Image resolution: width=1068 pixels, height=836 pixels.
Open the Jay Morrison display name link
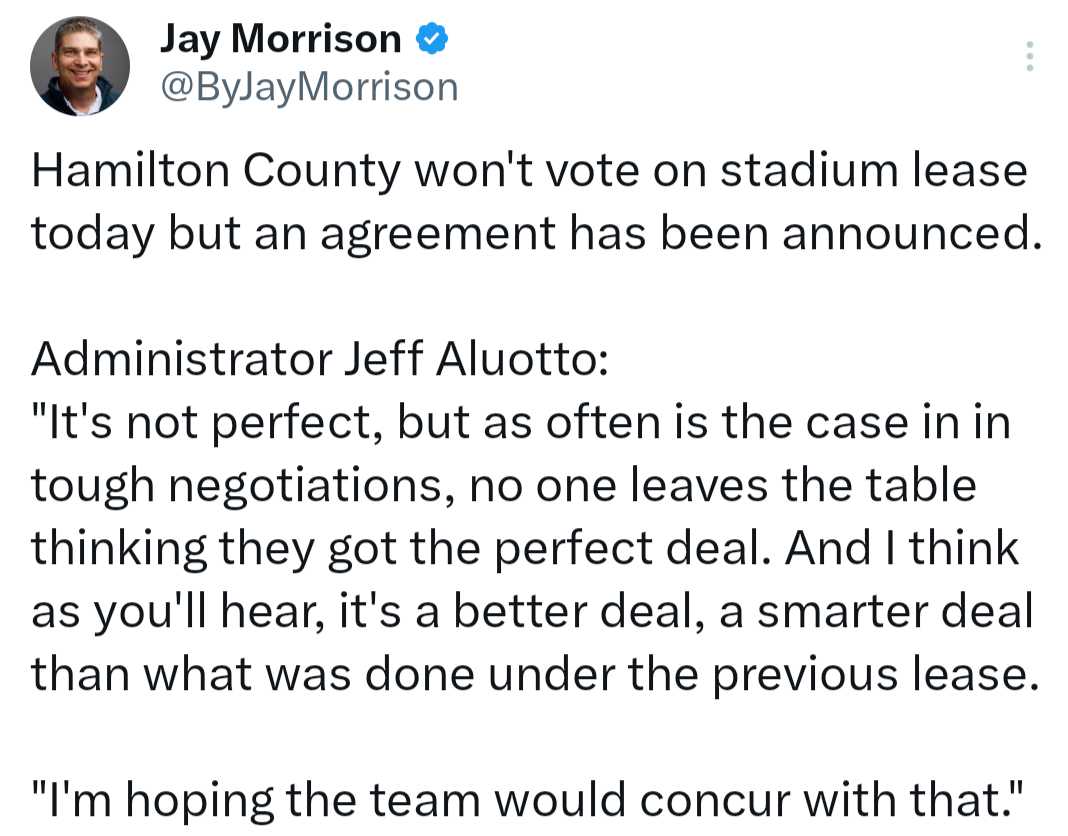pos(281,38)
